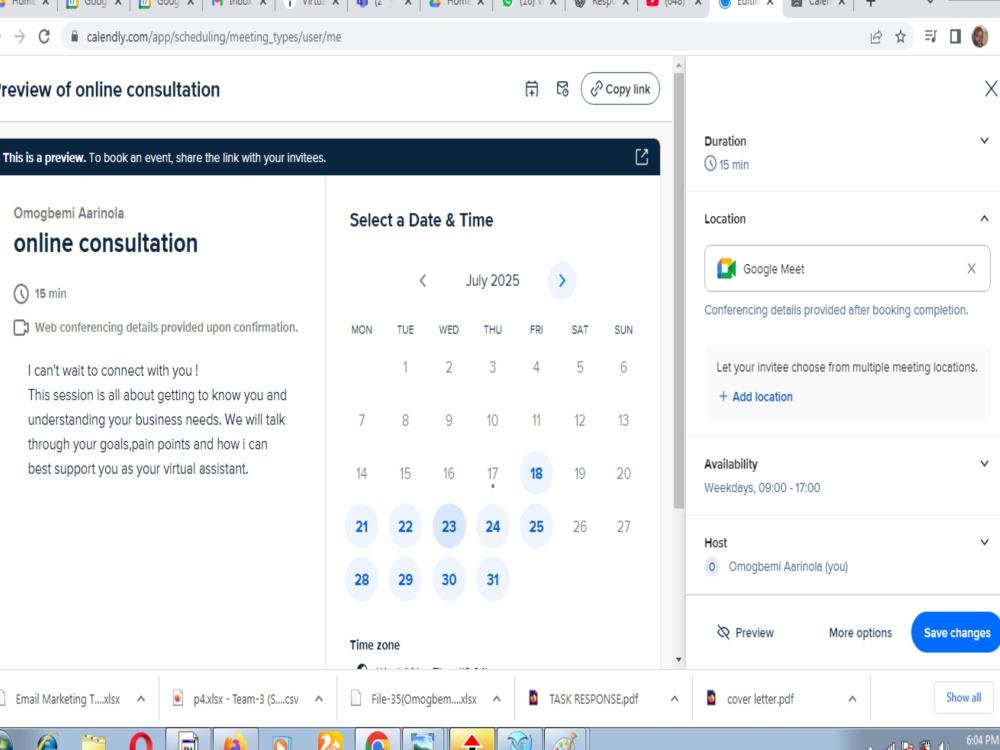Select July 30 on the calendar
The height and width of the screenshot is (750, 1000).
tap(449, 579)
